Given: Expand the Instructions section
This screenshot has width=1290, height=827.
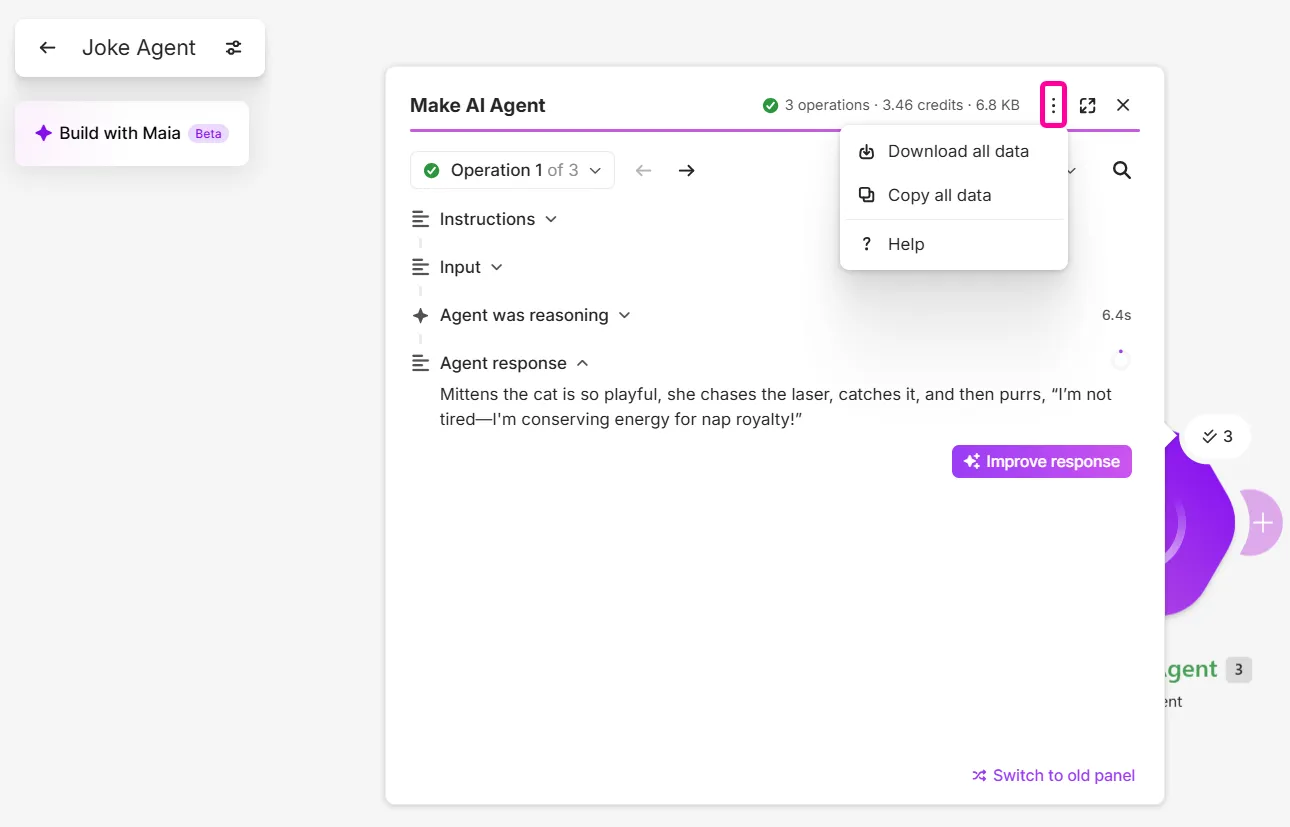Looking at the screenshot, I should pos(485,219).
